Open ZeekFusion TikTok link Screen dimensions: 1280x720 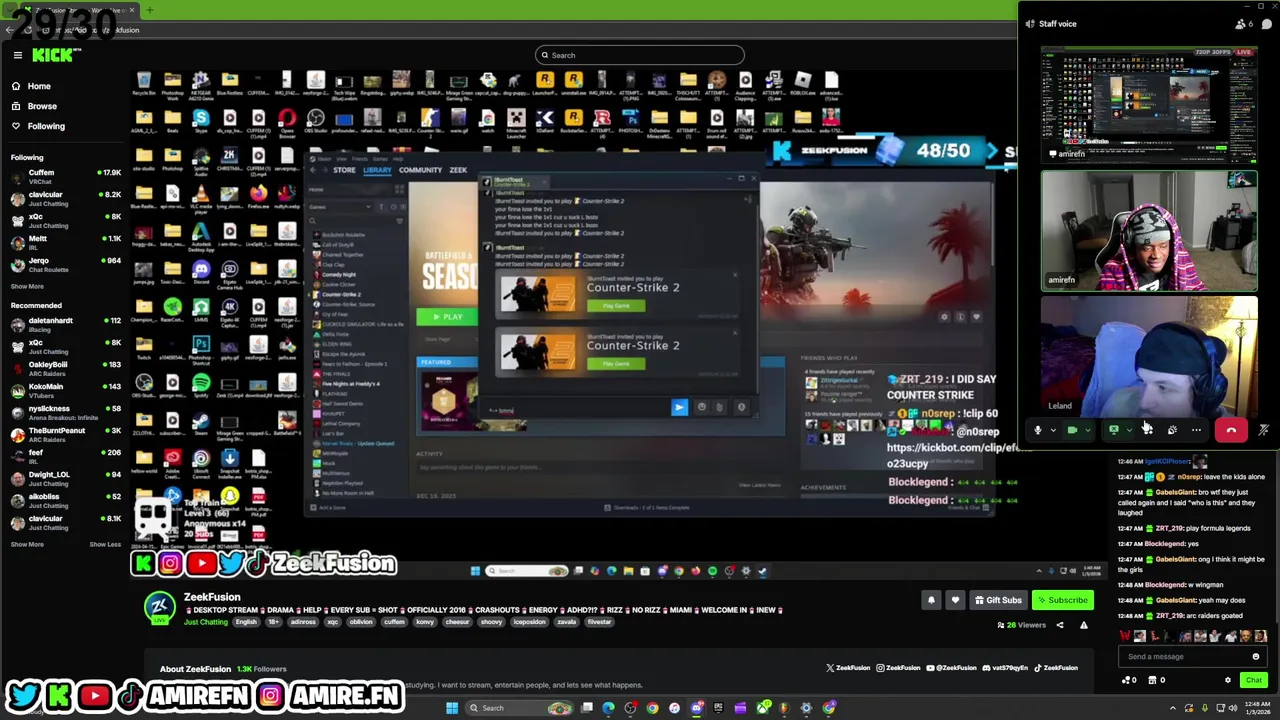pos(1056,668)
